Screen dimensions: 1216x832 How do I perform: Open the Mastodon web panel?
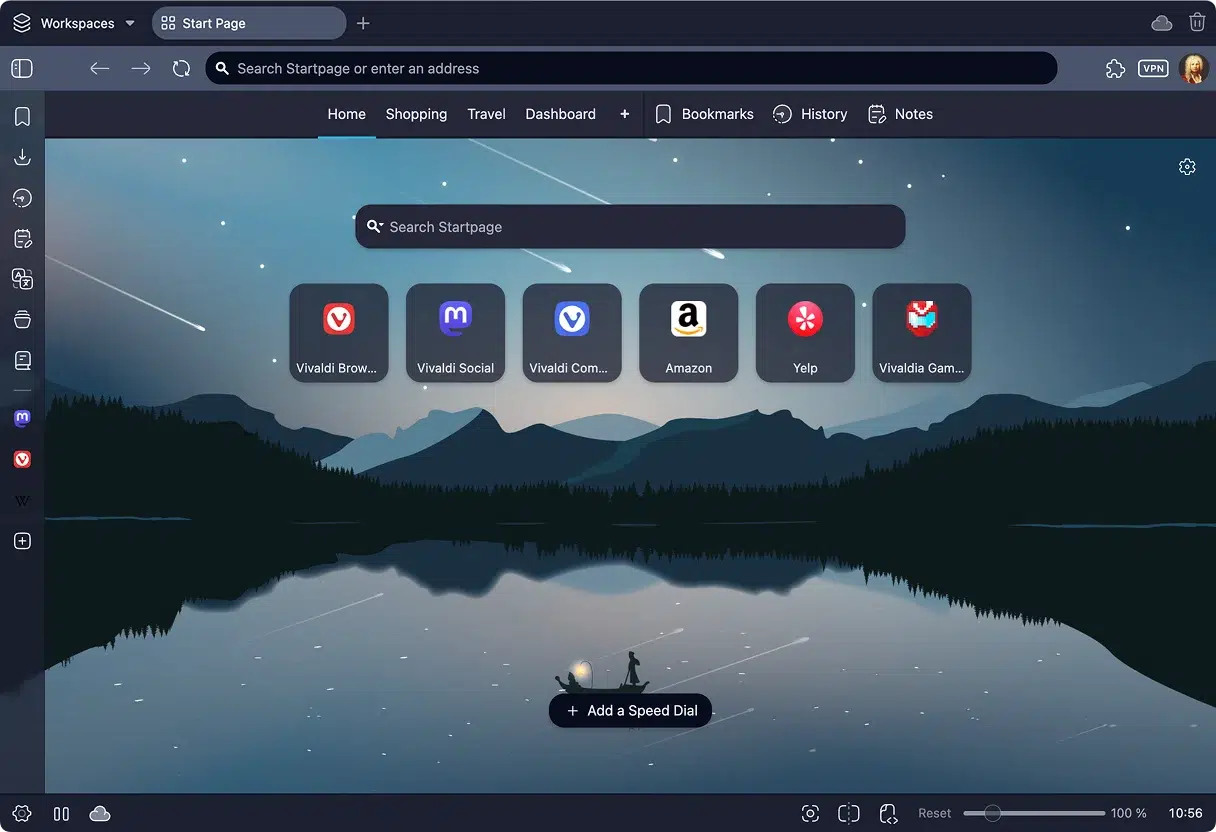(22, 418)
